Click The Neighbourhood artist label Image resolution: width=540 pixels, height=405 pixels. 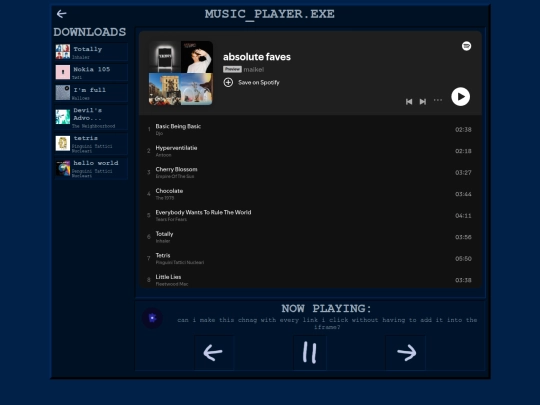[93, 126]
